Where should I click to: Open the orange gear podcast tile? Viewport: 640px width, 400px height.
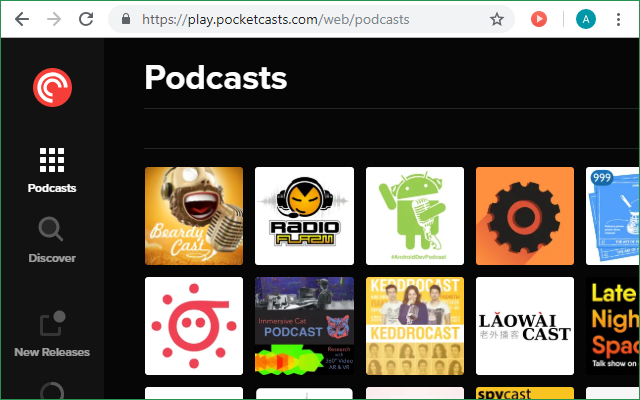525,216
